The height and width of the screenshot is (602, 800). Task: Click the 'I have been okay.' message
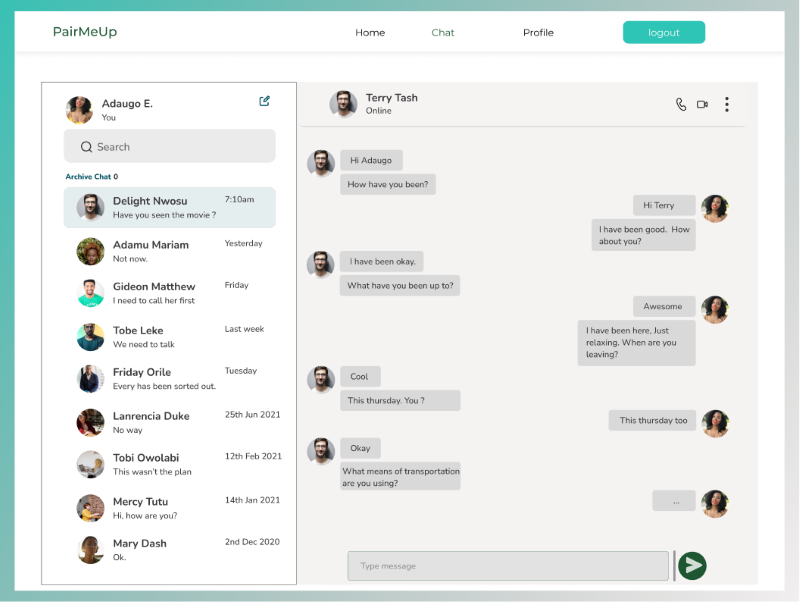point(382,261)
